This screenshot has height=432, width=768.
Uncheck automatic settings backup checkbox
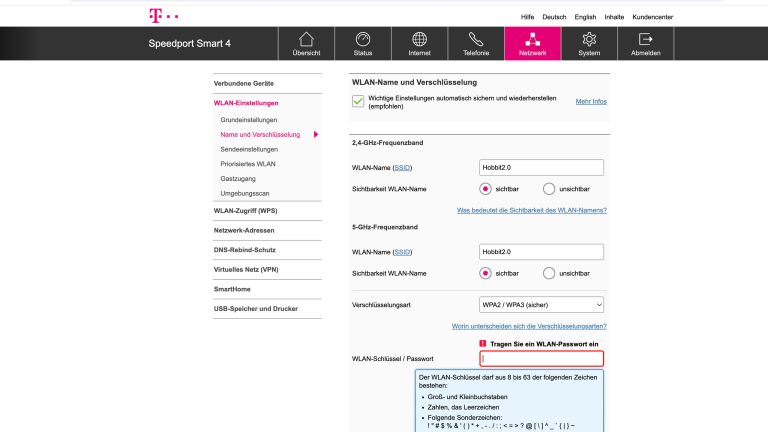pyautogui.click(x=358, y=101)
